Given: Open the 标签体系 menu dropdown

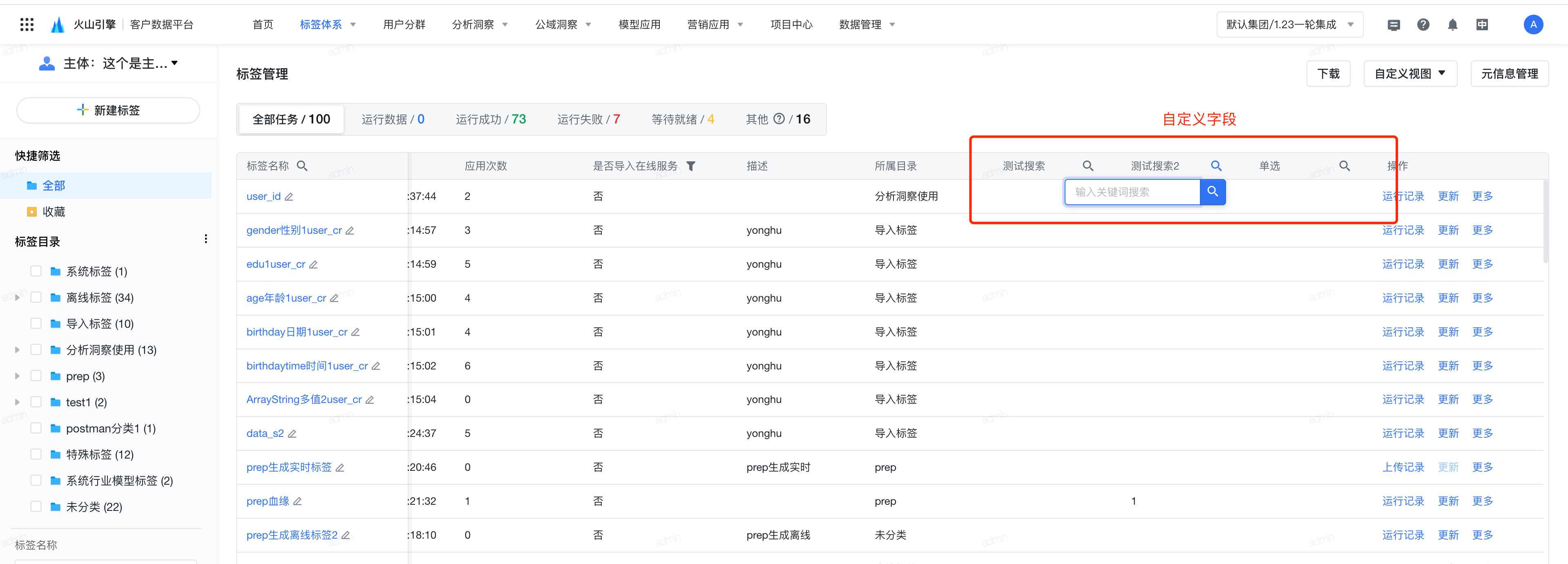Looking at the screenshot, I should pos(328,25).
